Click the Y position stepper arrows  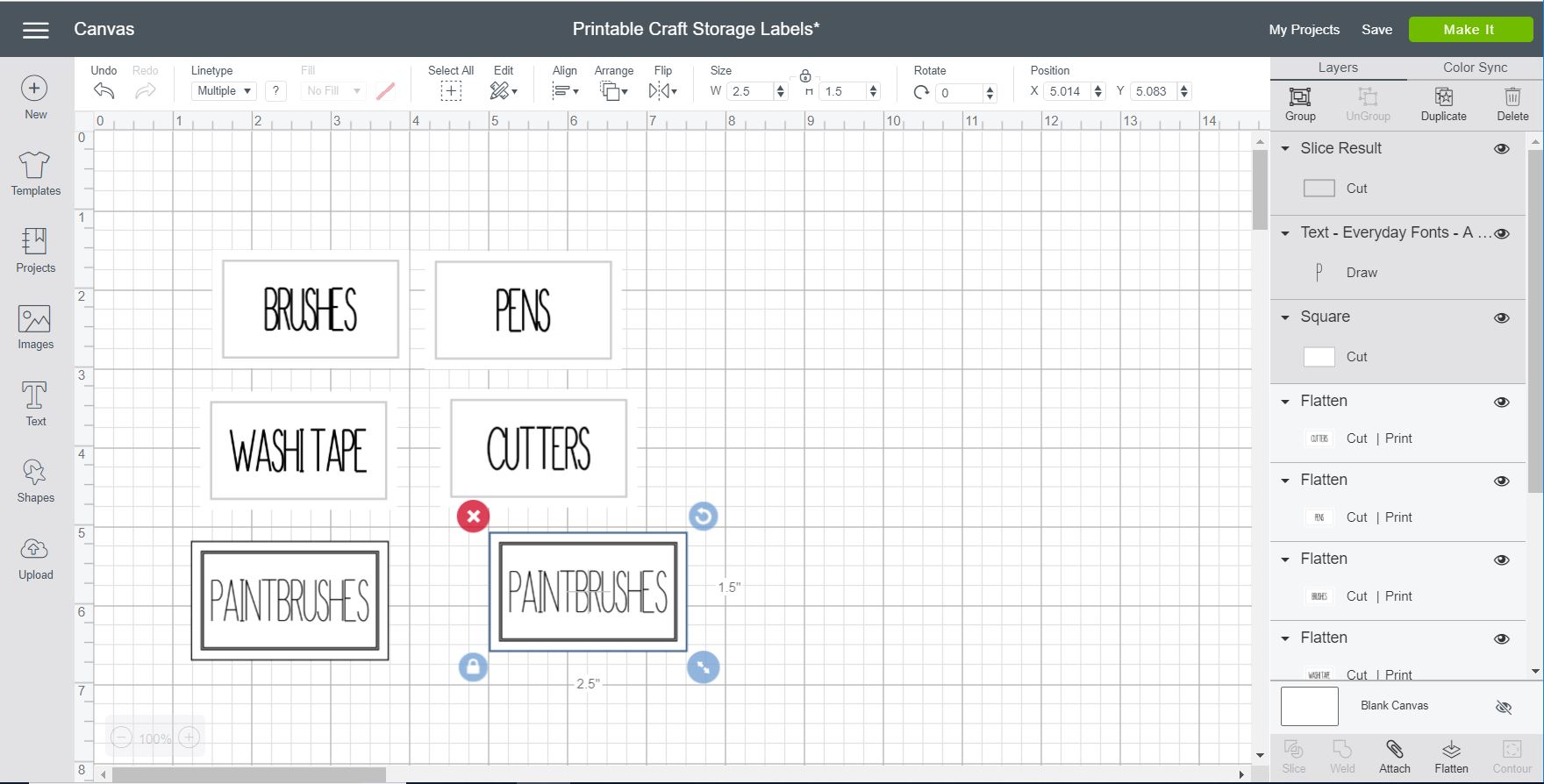(1184, 91)
